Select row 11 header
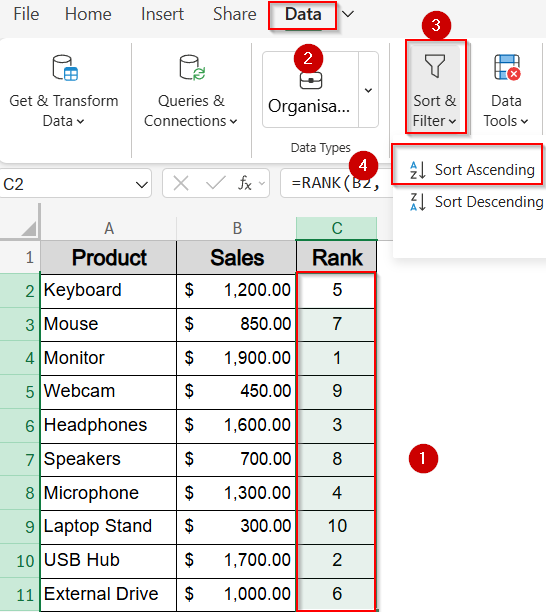The height and width of the screenshot is (612, 546). coord(20,595)
